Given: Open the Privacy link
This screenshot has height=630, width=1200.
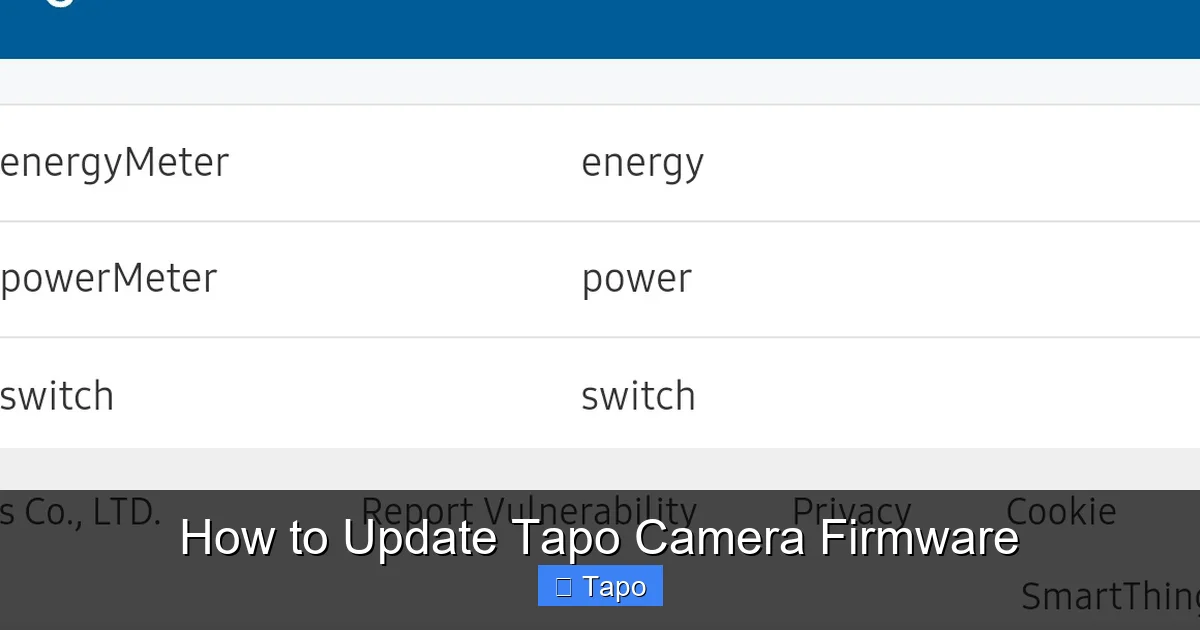Looking at the screenshot, I should click(x=851, y=511).
